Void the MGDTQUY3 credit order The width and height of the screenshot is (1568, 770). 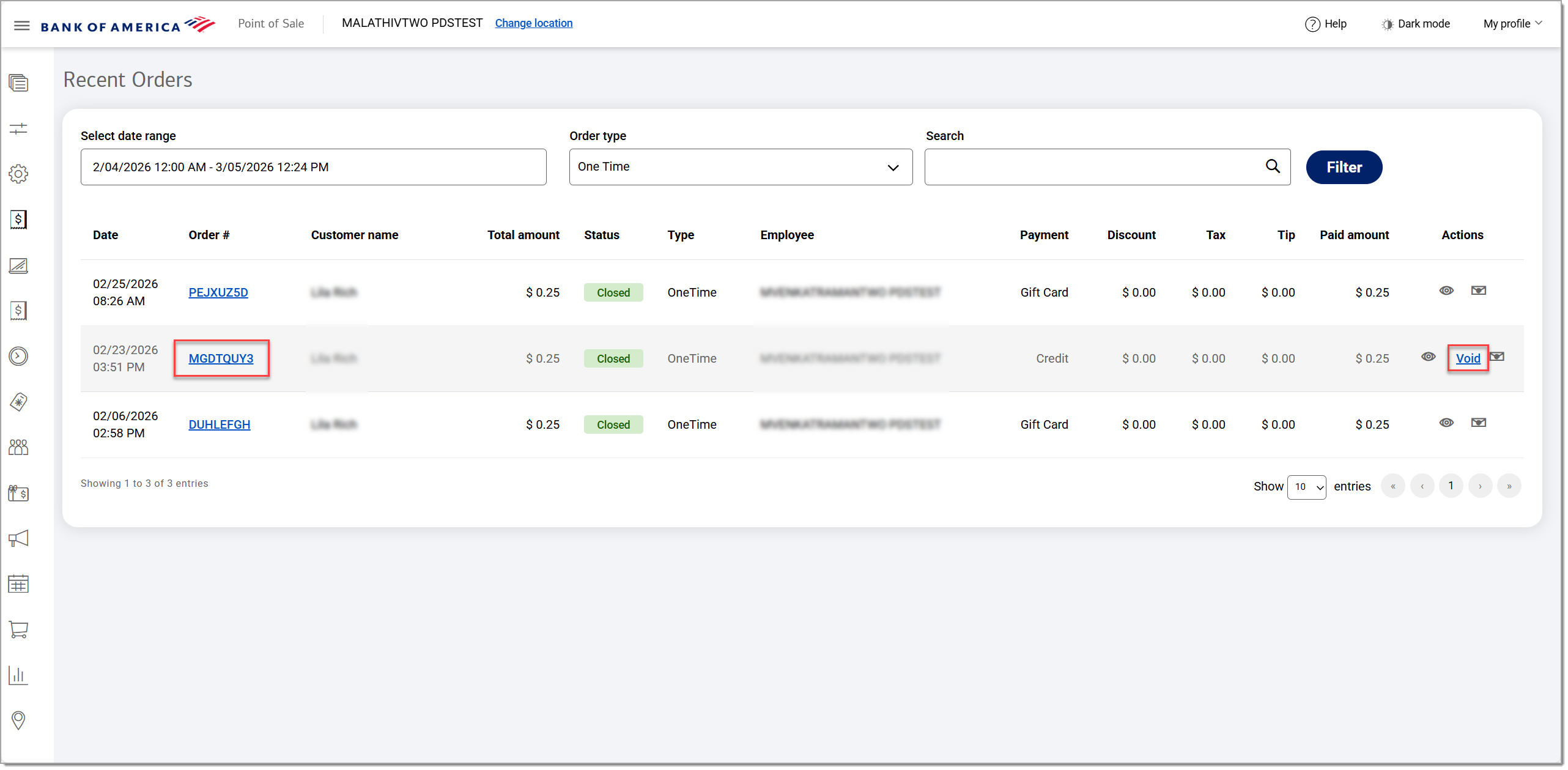[x=1468, y=358]
